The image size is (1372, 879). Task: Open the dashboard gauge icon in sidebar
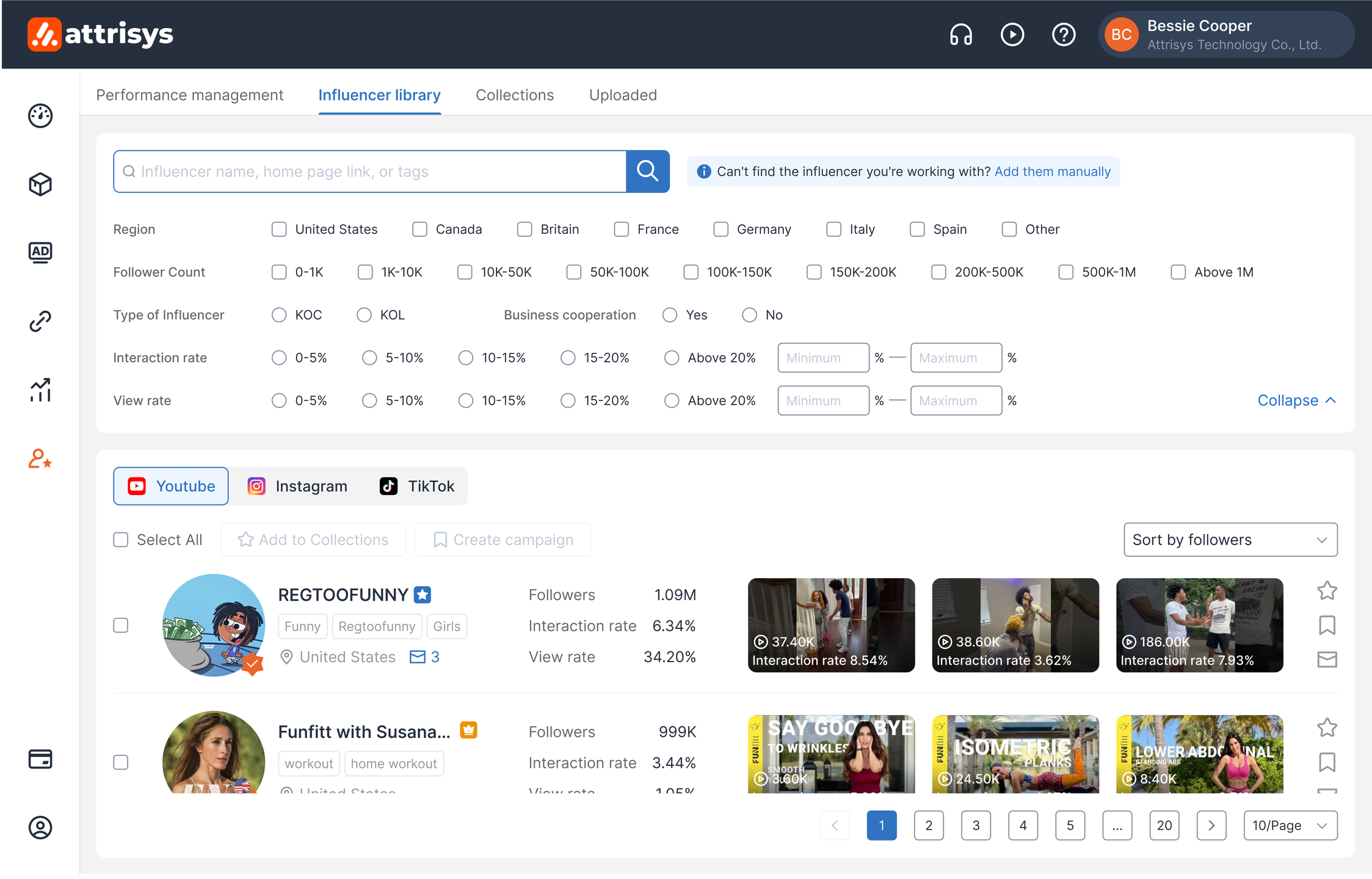tap(40, 116)
